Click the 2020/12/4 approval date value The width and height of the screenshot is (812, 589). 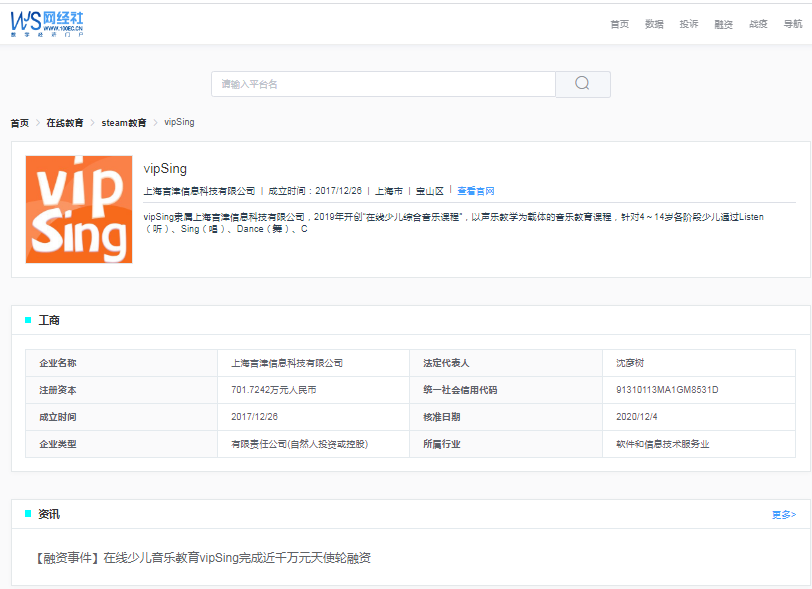636,417
